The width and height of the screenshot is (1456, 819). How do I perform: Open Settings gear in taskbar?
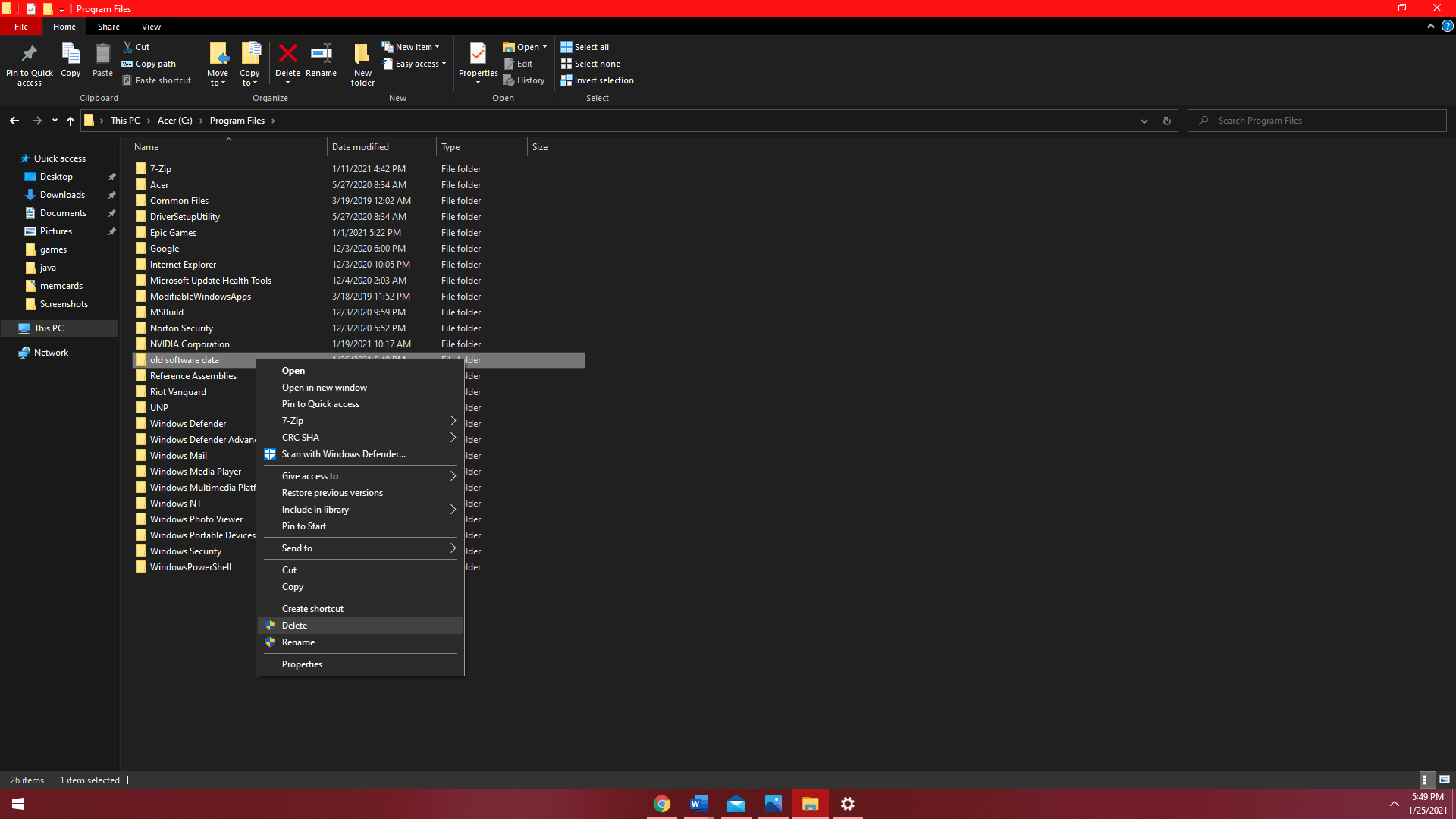pyautogui.click(x=848, y=804)
